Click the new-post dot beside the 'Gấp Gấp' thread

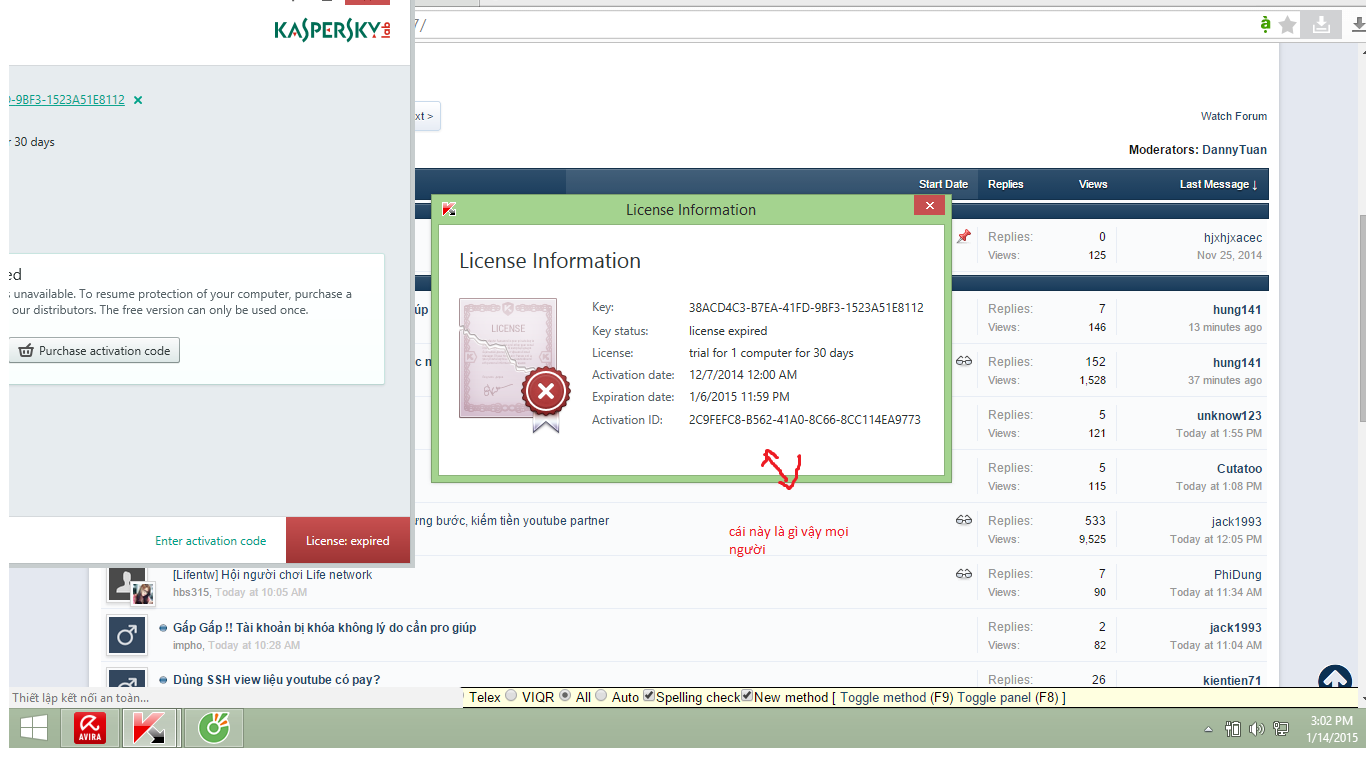tap(163, 628)
